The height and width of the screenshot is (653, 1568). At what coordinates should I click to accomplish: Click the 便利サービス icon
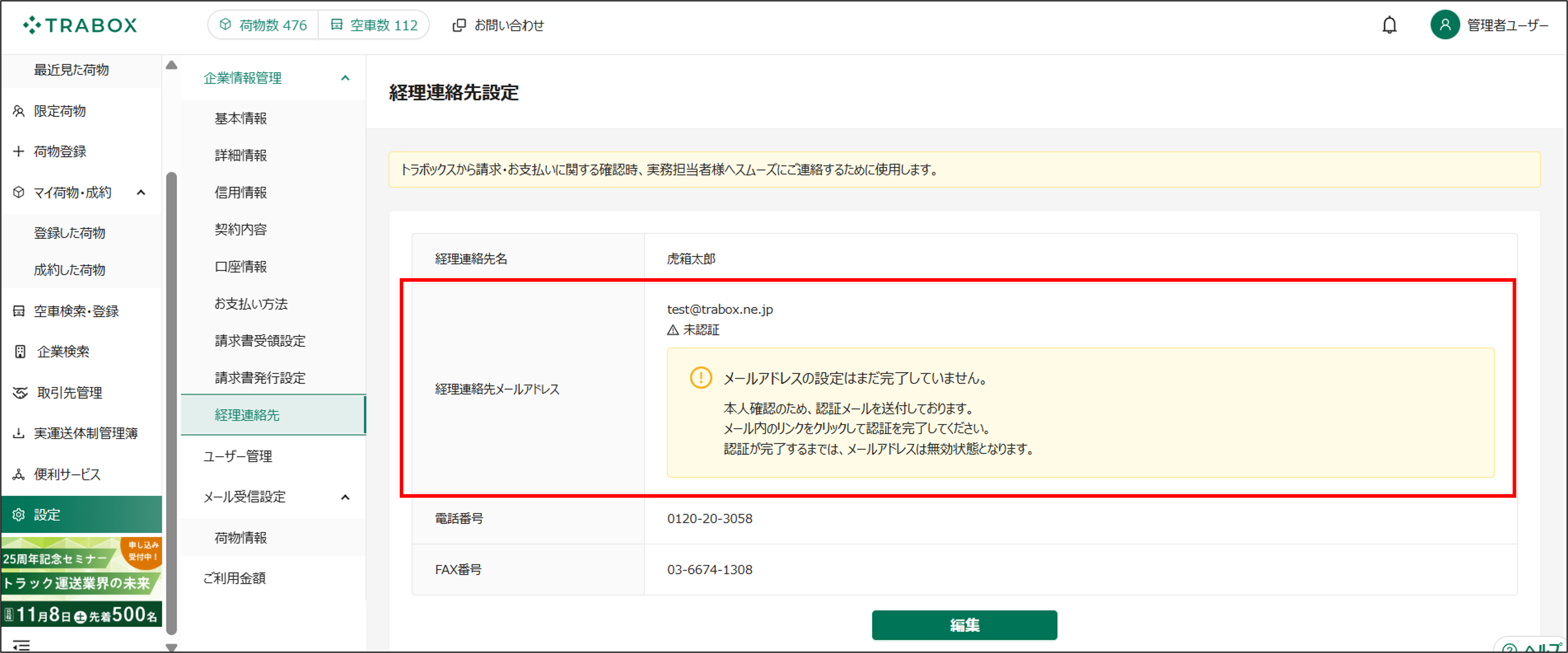[19, 474]
